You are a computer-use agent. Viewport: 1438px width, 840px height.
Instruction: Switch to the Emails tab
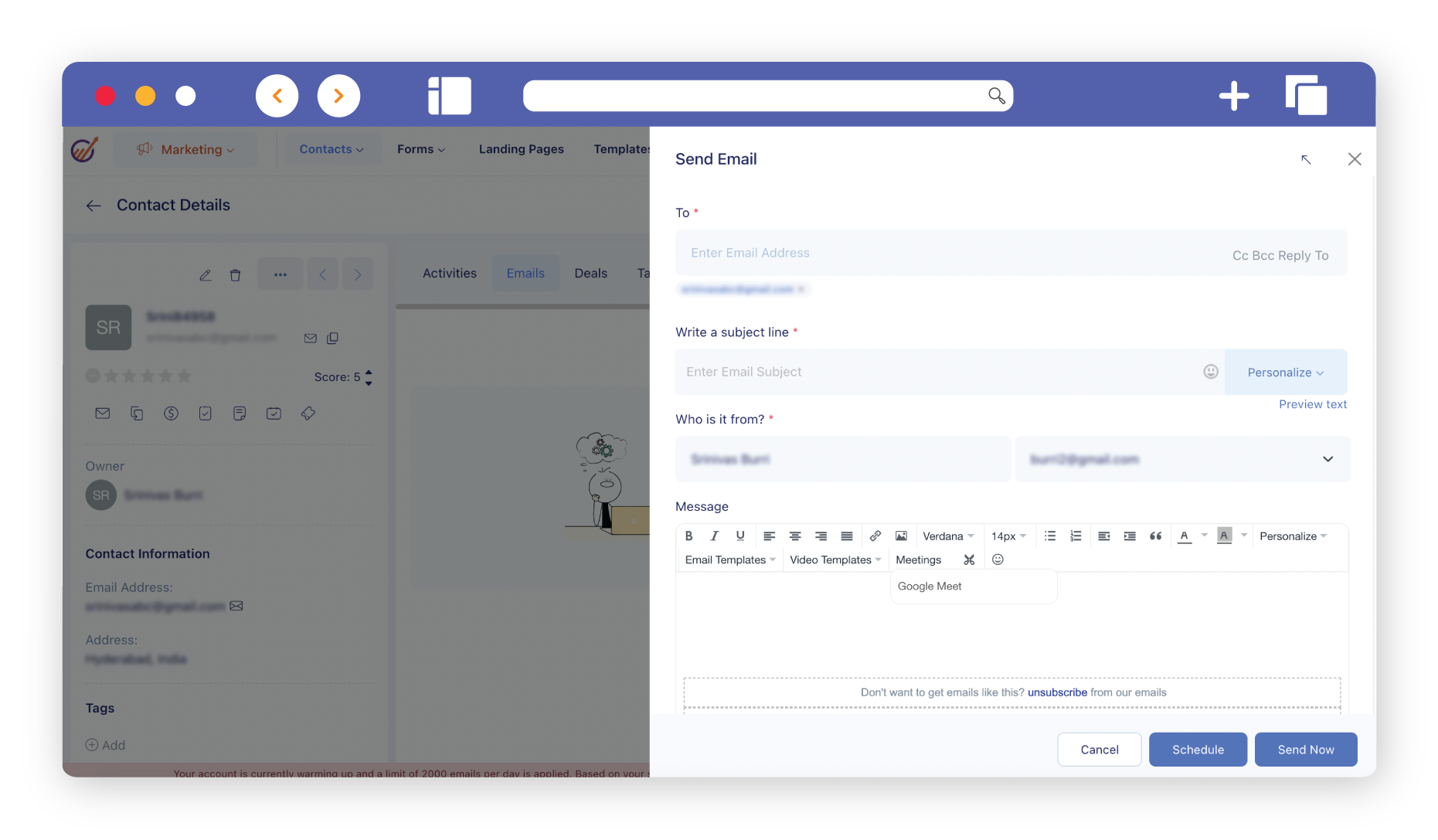click(x=525, y=274)
